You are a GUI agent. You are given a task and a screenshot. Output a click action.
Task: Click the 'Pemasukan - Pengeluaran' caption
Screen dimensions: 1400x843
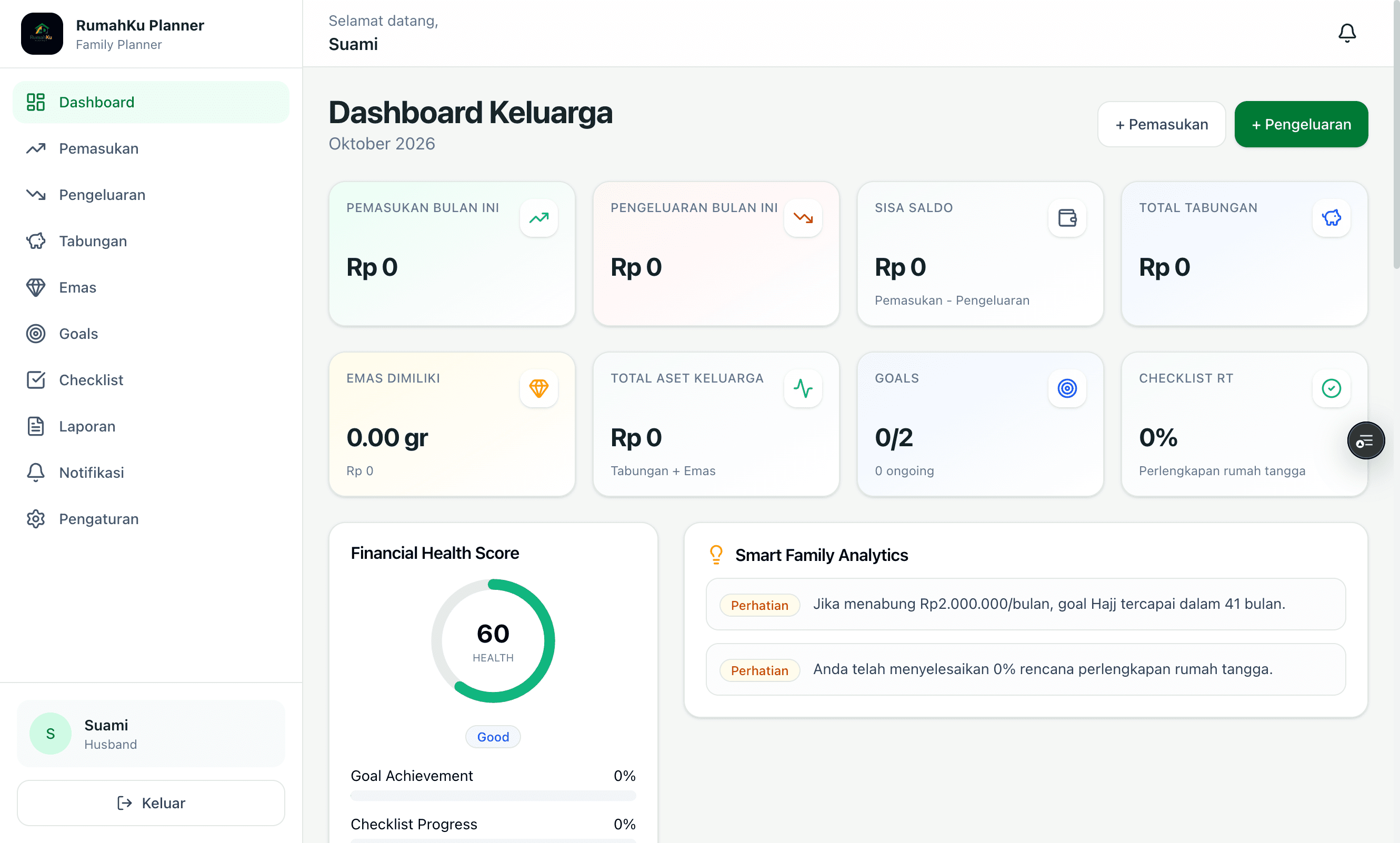pyautogui.click(x=952, y=300)
